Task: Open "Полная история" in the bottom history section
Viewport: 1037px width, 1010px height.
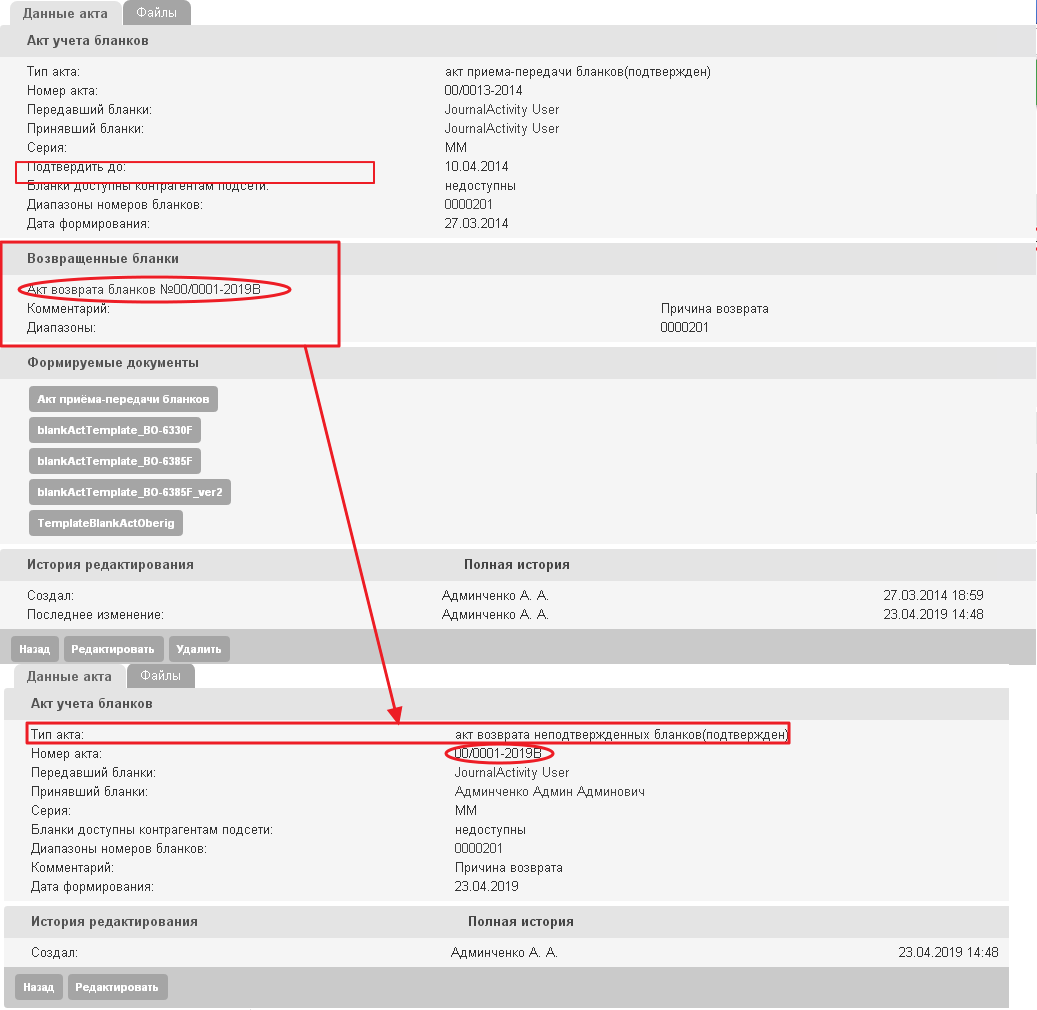Action: pos(520,922)
